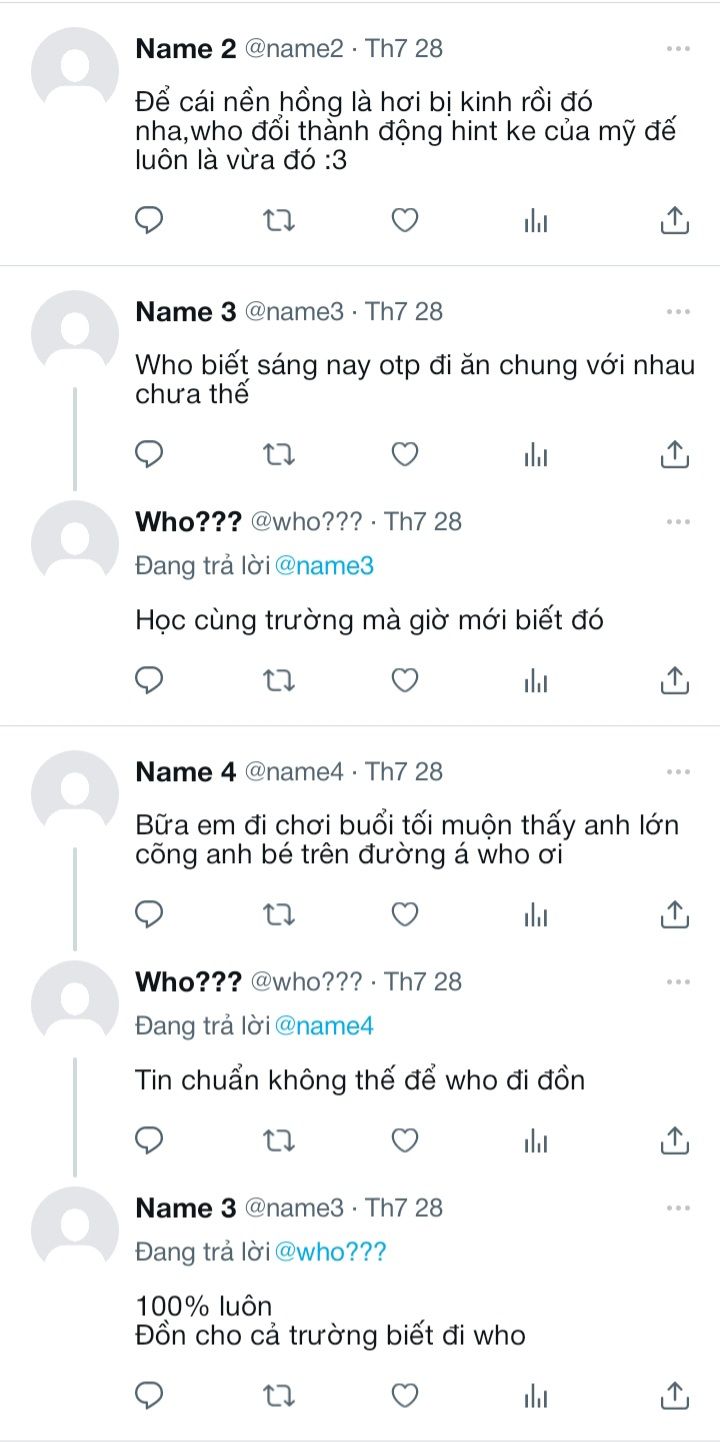
Task: Open more options on Name 4's tweet
Action: click(678, 772)
